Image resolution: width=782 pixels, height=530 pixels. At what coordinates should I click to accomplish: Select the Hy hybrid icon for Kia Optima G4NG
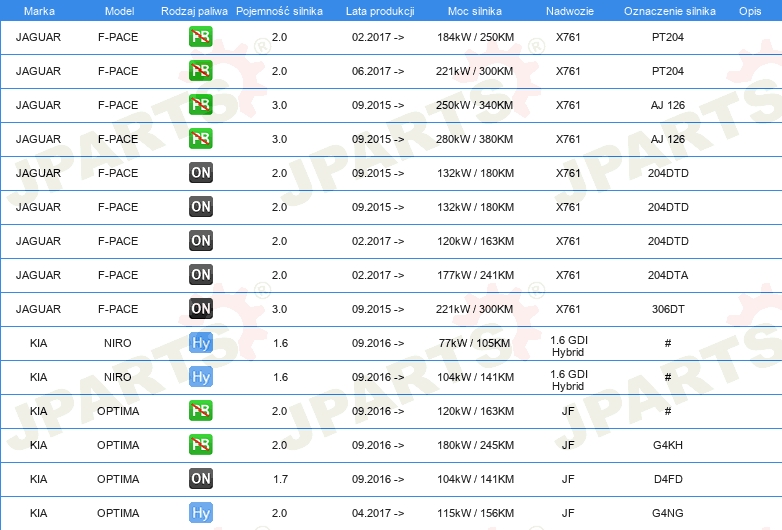(x=201, y=513)
